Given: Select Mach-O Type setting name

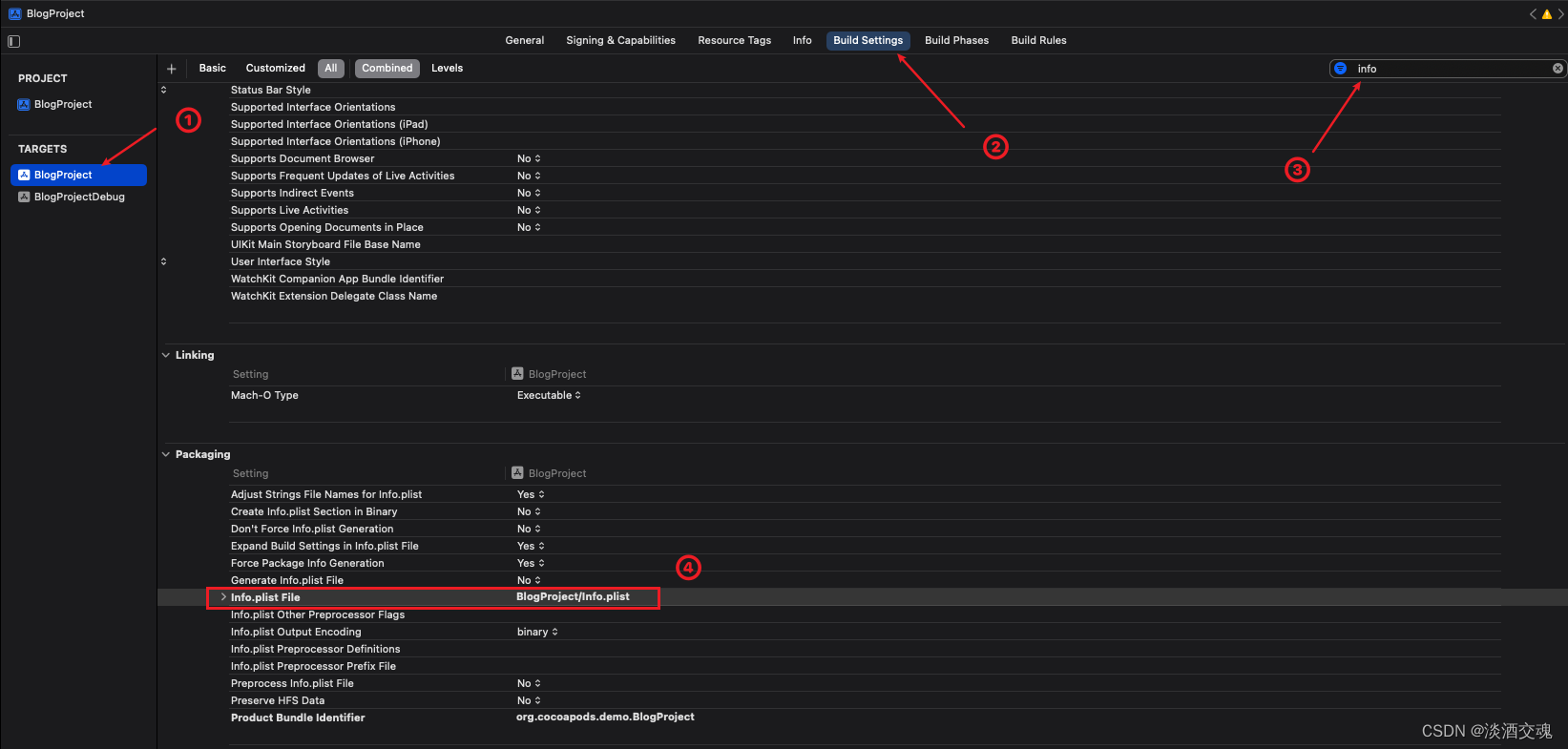Looking at the screenshot, I should tap(264, 395).
